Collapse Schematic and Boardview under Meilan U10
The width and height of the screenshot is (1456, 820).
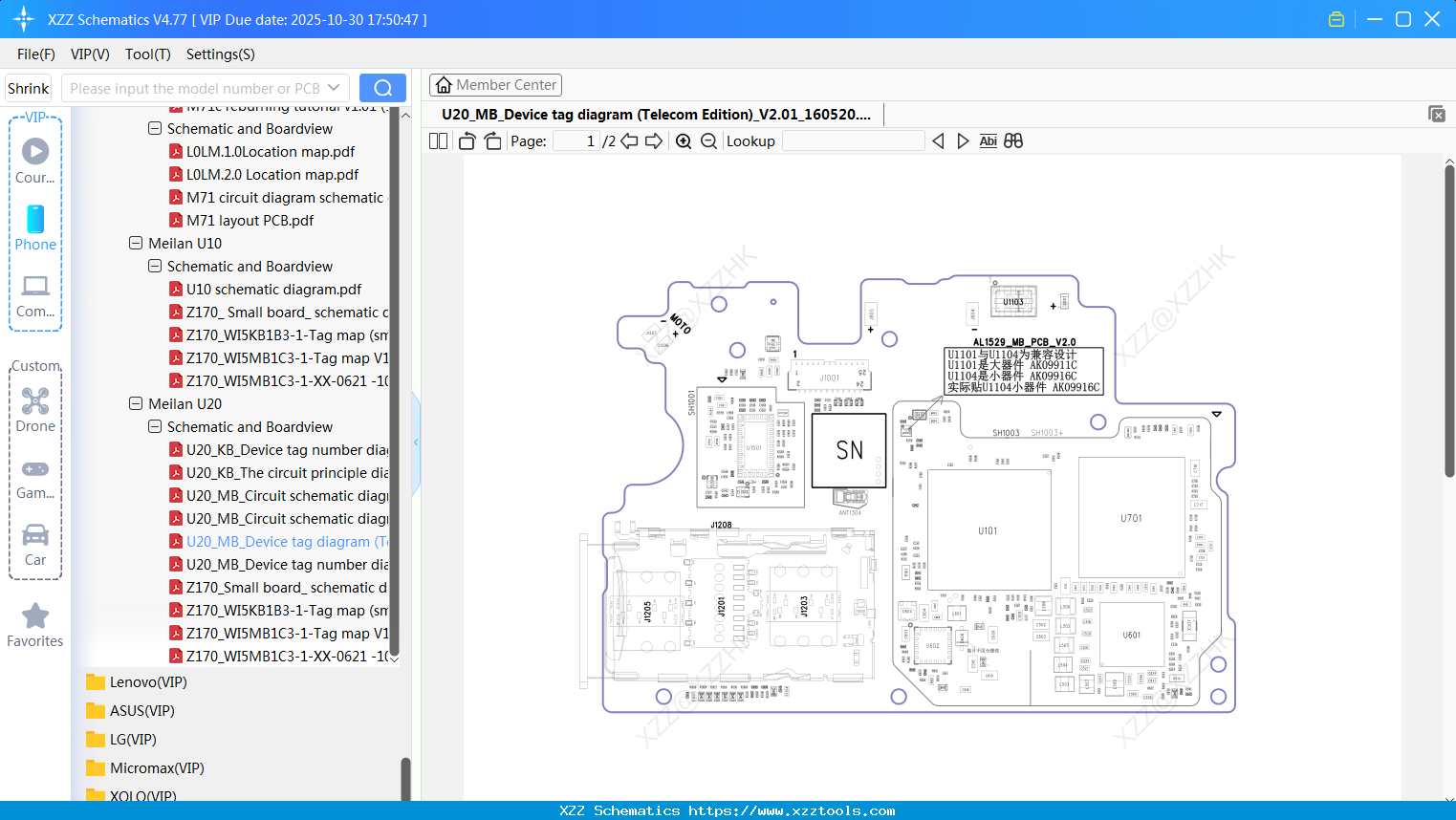[x=154, y=266]
